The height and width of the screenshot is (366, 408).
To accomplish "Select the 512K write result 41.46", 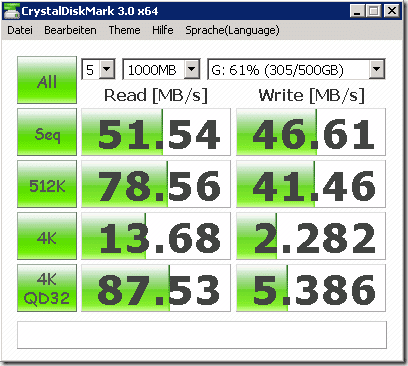I will pyautogui.click(x=311, y=184).
